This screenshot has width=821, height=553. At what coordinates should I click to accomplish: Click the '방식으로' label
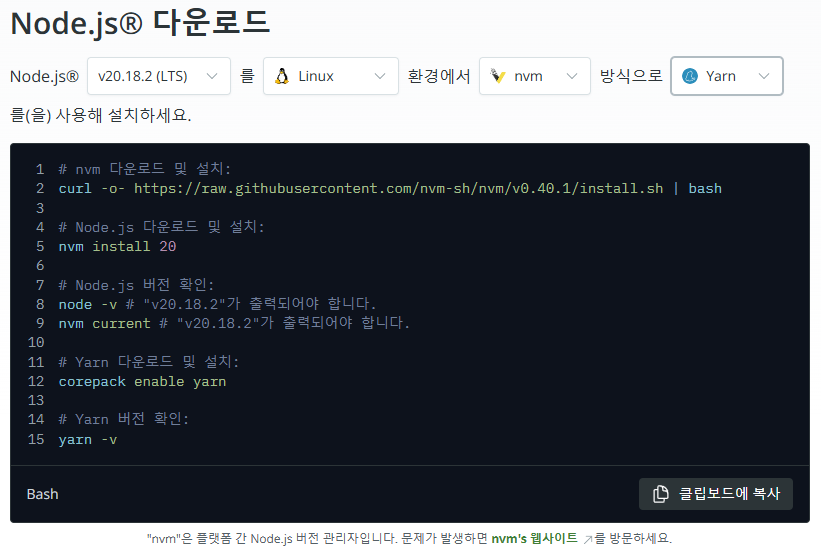(x=631, y=76)
